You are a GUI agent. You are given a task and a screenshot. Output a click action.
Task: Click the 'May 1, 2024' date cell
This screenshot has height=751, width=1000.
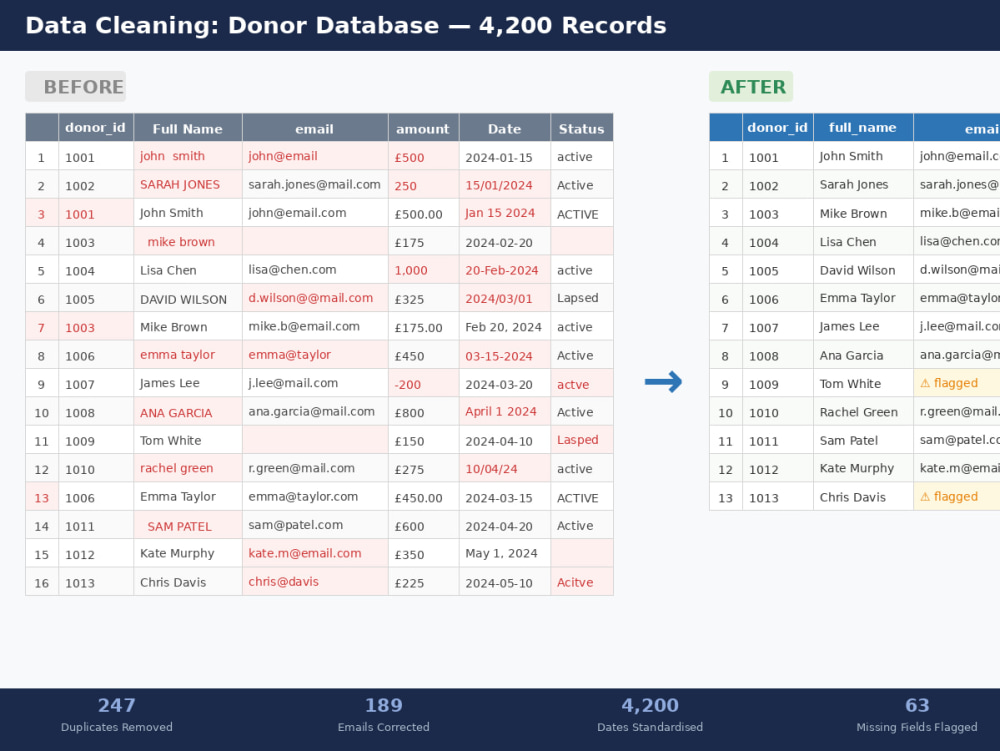[x=504, y=554]
